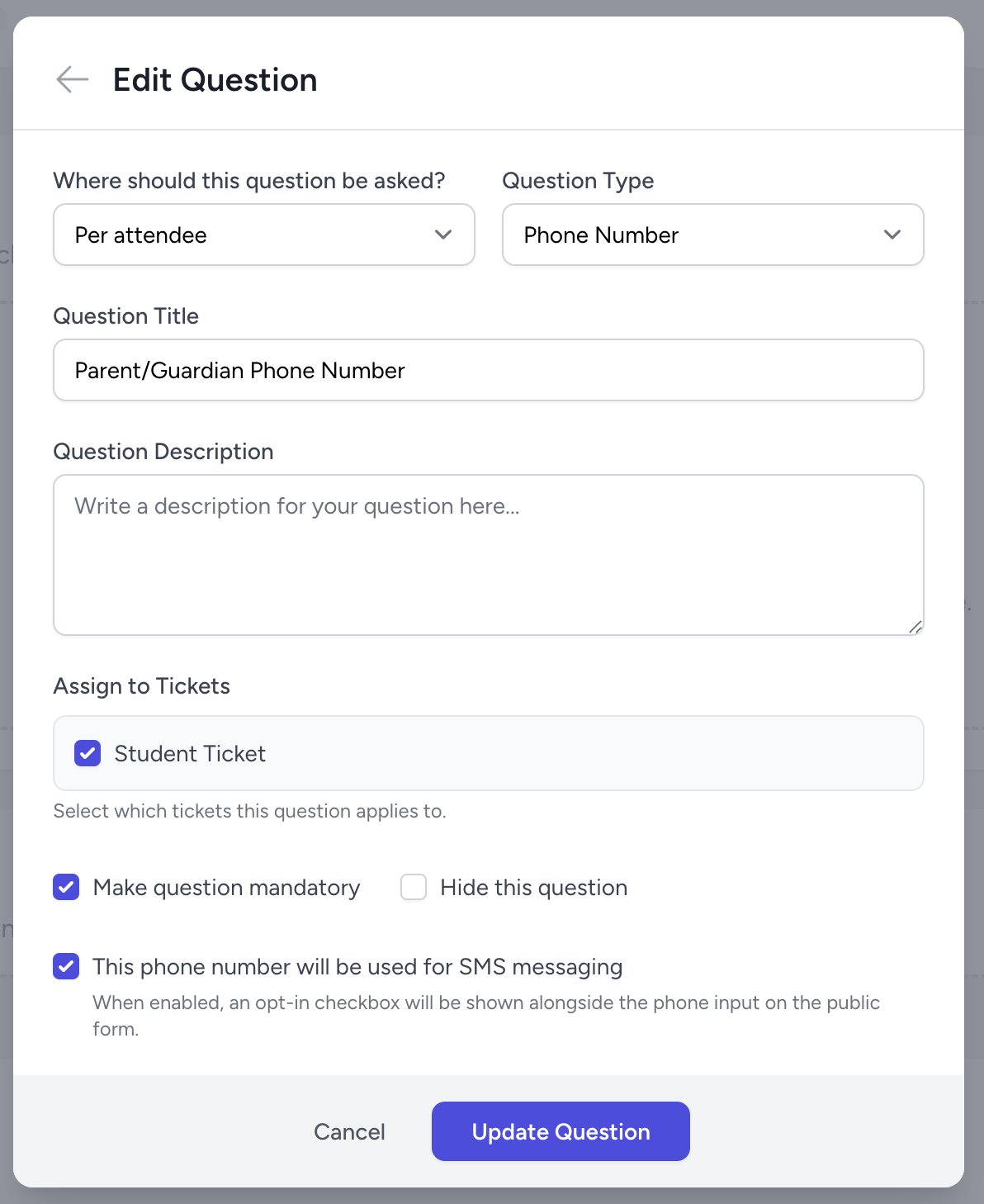This screenshot has height=1204, width=984.
Task: Click the Edit Question heading
Action: [215, 79]
